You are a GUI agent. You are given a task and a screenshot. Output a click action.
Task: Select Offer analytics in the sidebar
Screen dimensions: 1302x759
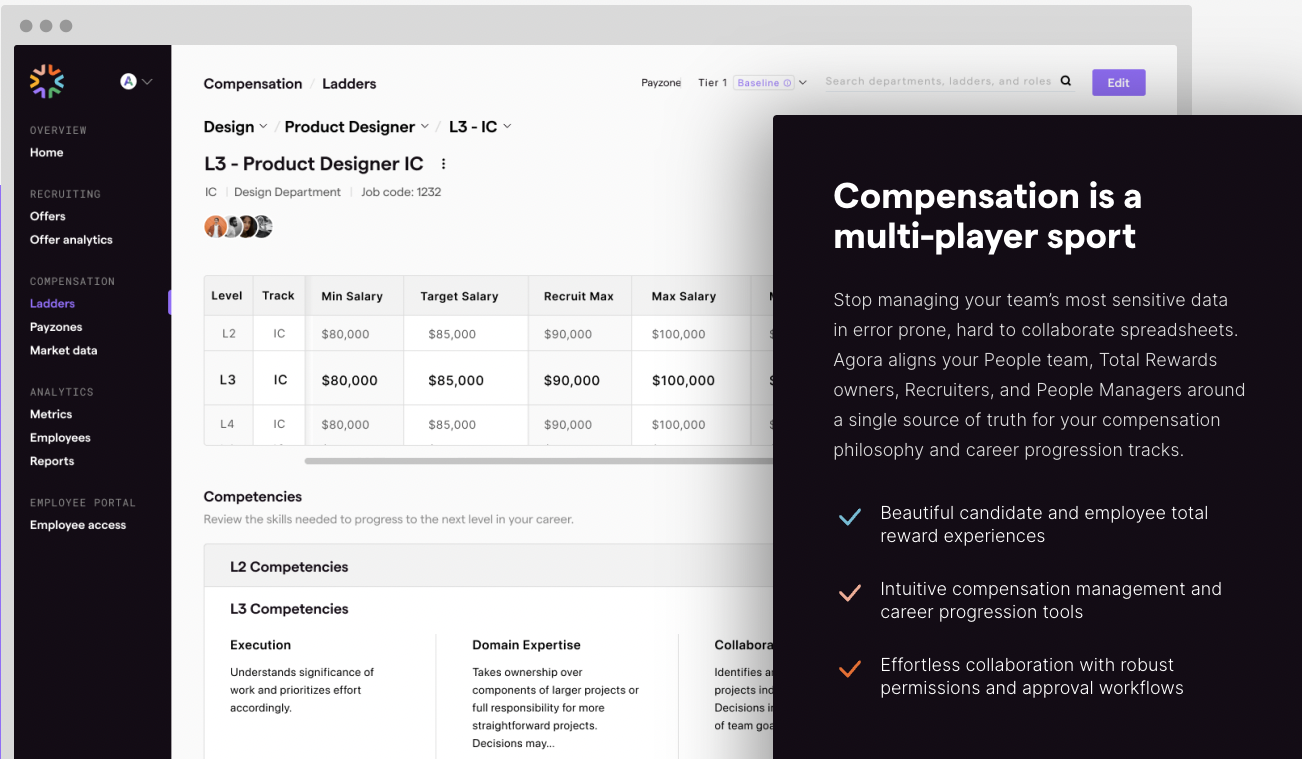[x=71, y=240]
